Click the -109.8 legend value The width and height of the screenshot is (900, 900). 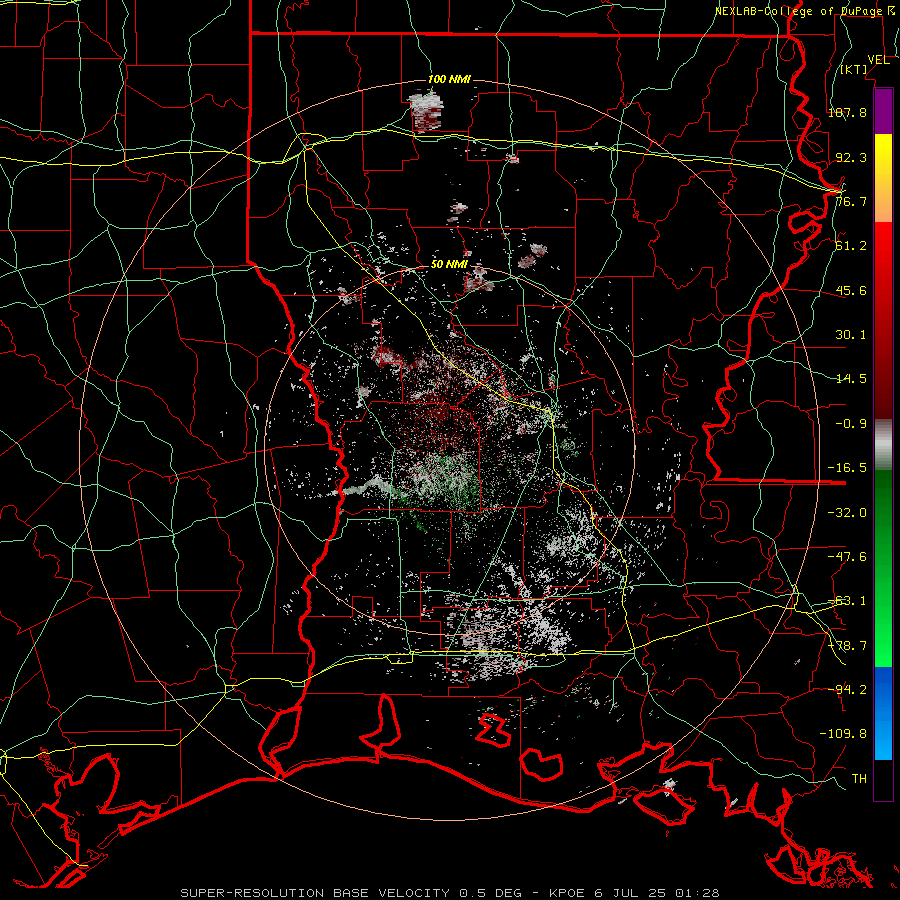(843, 734)
